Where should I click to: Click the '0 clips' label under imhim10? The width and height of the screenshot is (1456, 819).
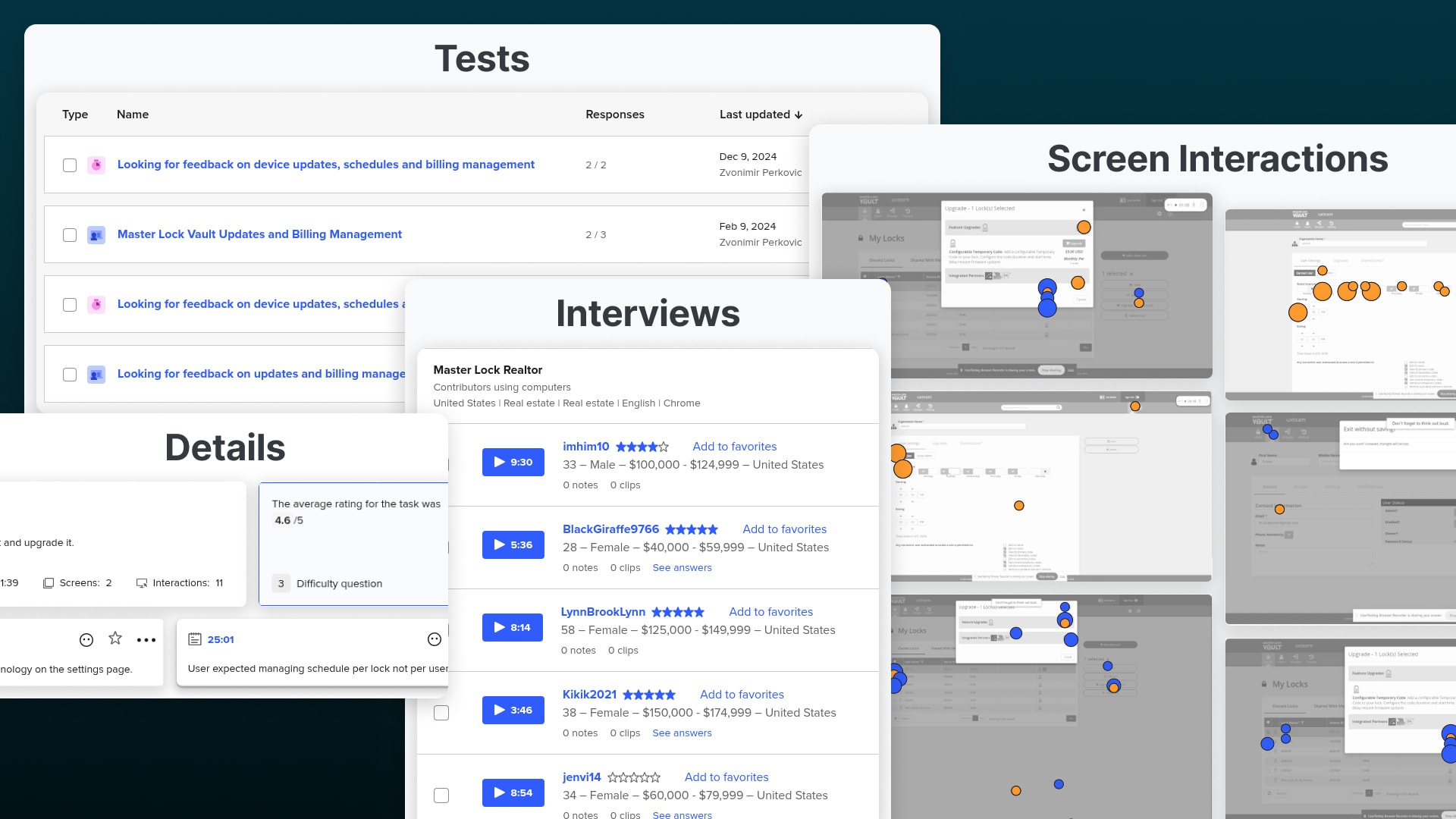626,485
